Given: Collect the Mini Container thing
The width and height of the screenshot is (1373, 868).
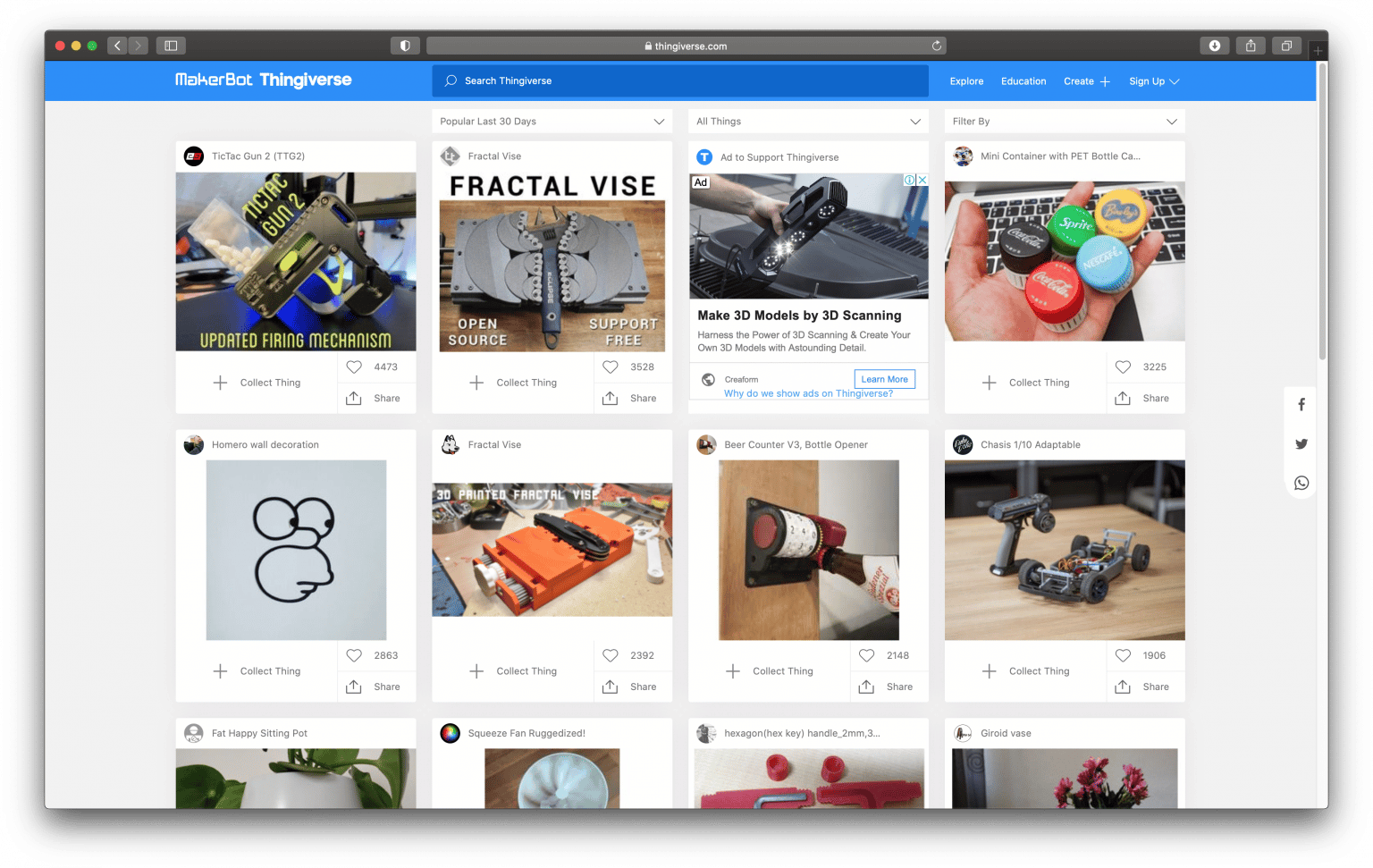Looking at the screenshot, I should pos(1025,383).
